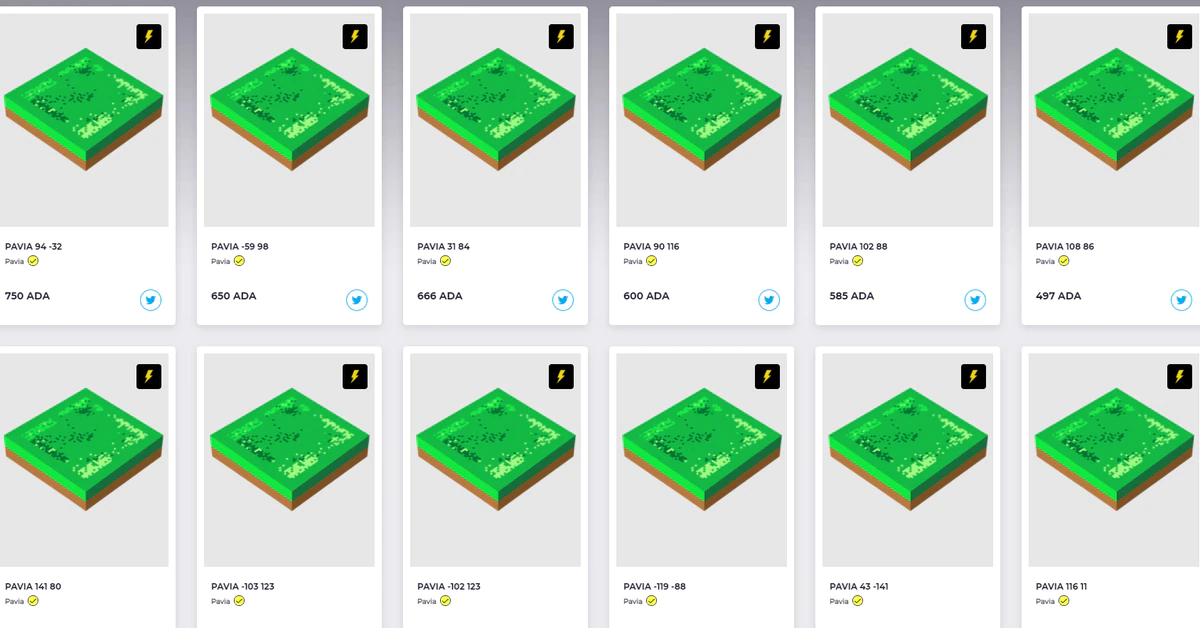Image resolution: width=1200 pixels, height=628 pixels.
Task: Click the 497 ADA price on PAVIA 108 86
Action: pos(1058,296)
